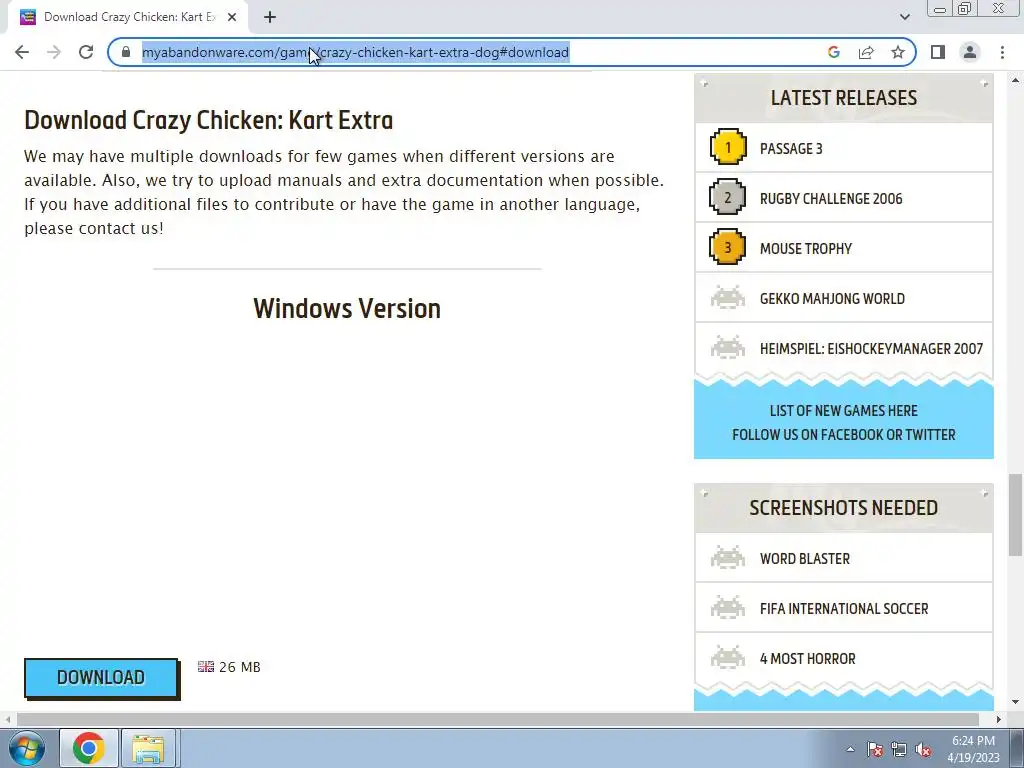Click the 26 MB file size text
This screenshot has width=1024, height=768.
pyautogui.click(x=240, y=667)
